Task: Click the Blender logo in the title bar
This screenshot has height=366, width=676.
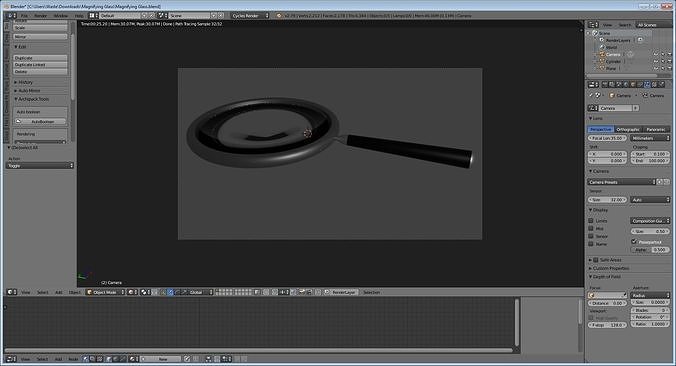Action: tap(6, 6)
